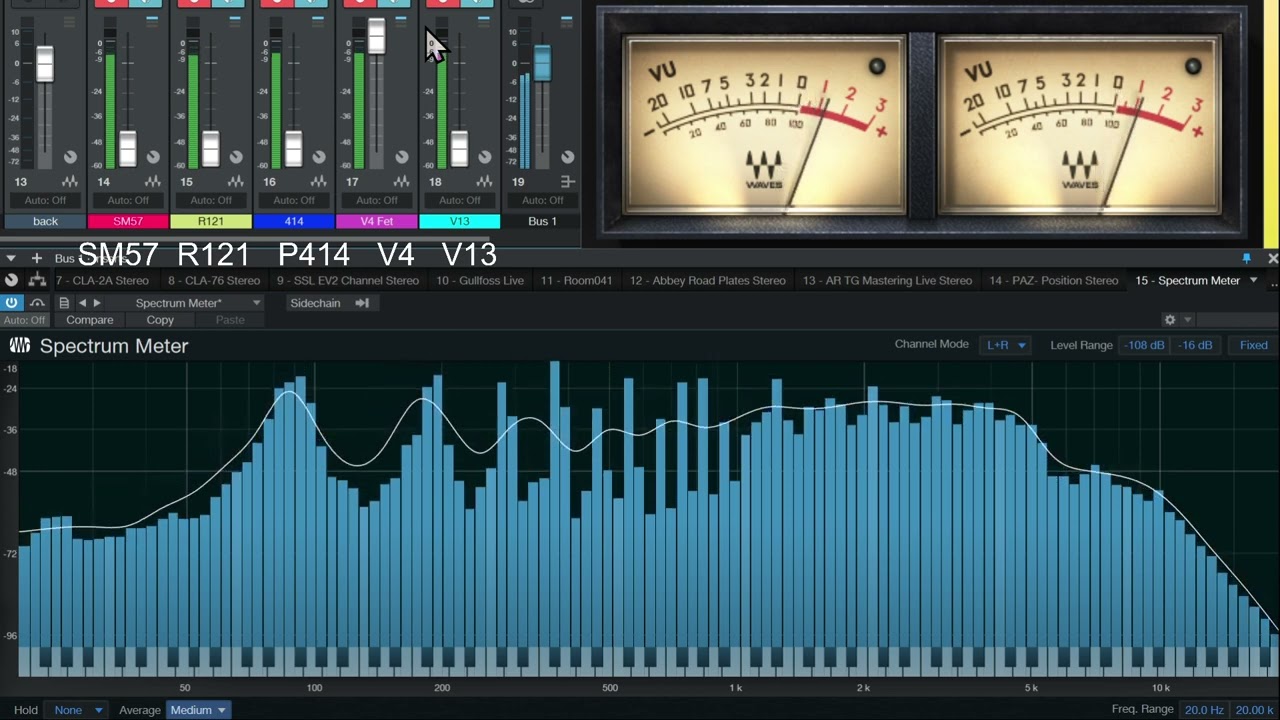Toggle Auto: Off on the 414 channel

pyautogui.click(x=294, y=200)
